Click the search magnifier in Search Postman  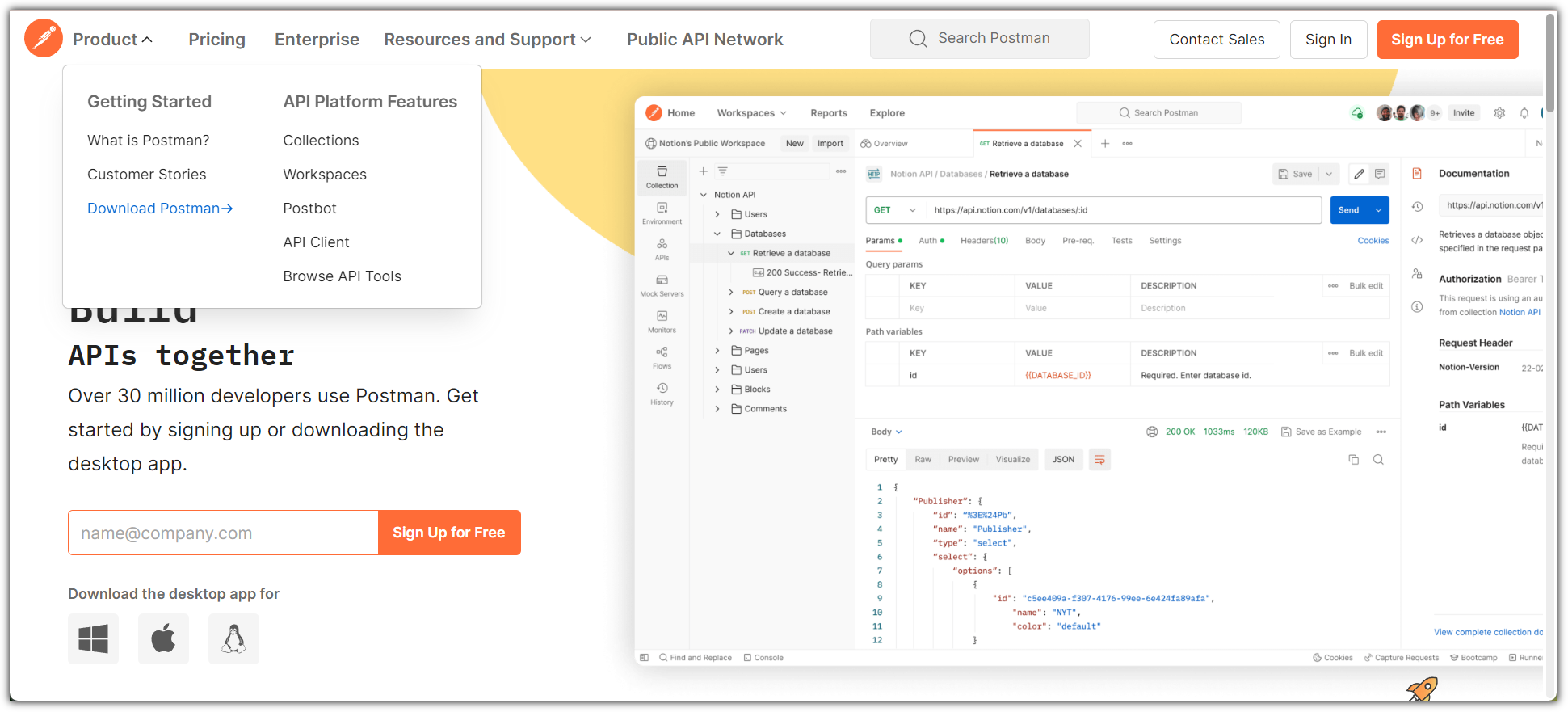click(918, 39)
